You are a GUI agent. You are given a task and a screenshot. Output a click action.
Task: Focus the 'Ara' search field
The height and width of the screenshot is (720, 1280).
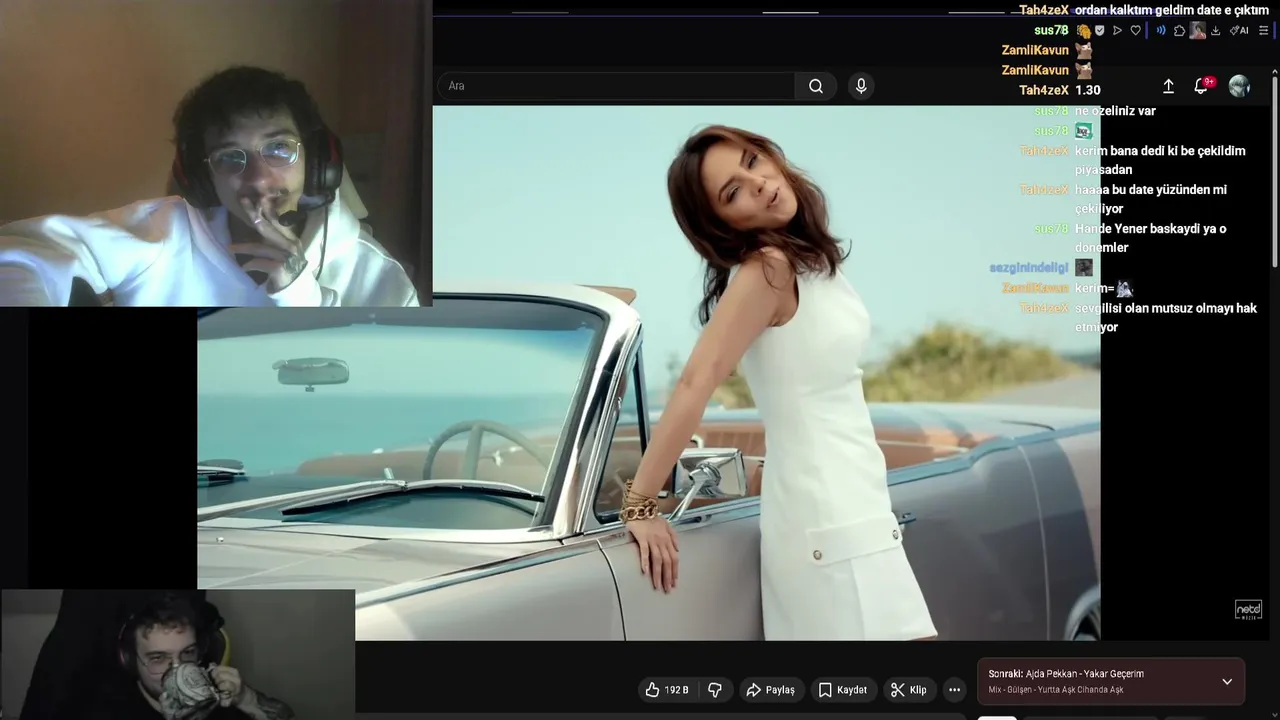[x=617, y=86]
